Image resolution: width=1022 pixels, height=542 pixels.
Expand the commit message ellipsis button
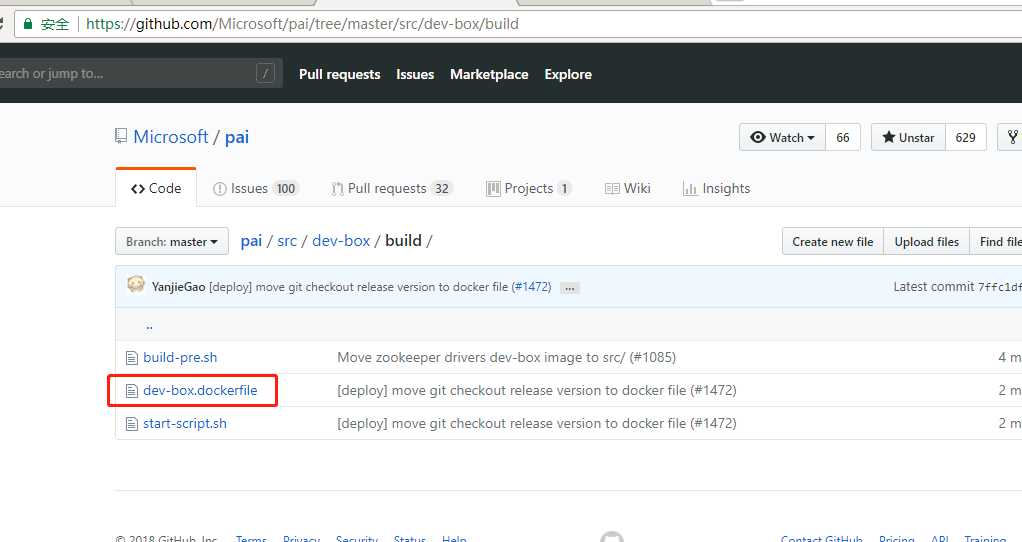[x=570, y=288]
